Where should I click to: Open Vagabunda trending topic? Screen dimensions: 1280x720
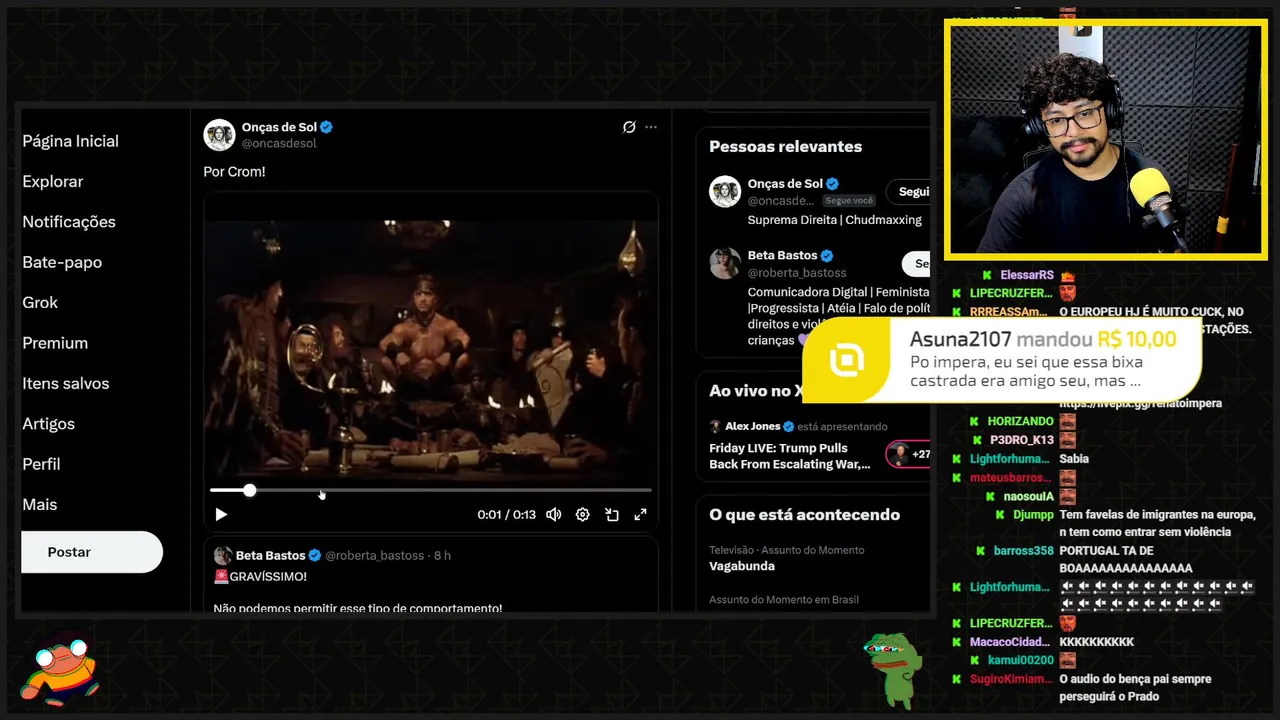[741, 566]
